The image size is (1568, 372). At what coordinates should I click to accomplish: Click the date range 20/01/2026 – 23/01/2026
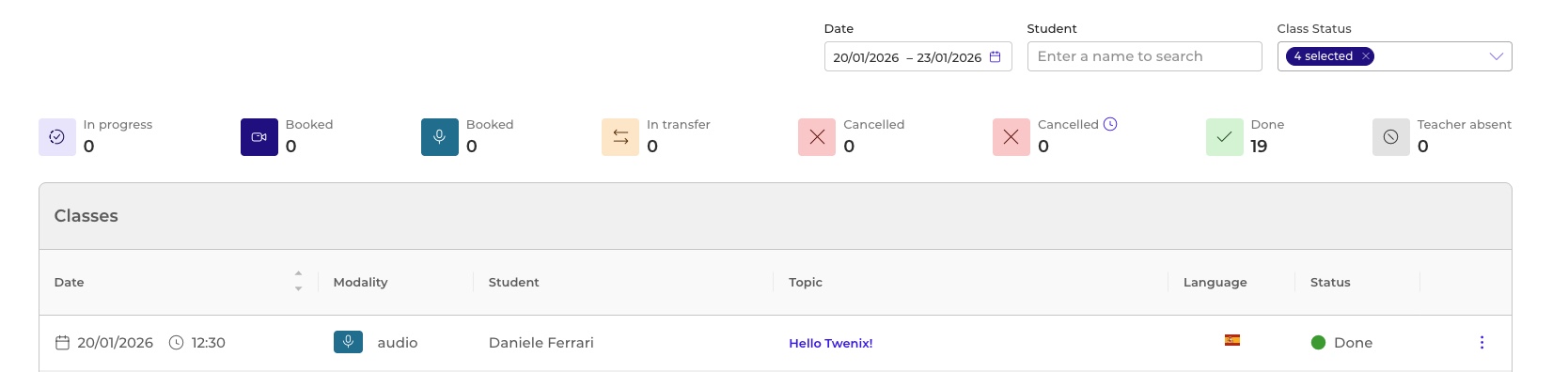pos(907,57)
